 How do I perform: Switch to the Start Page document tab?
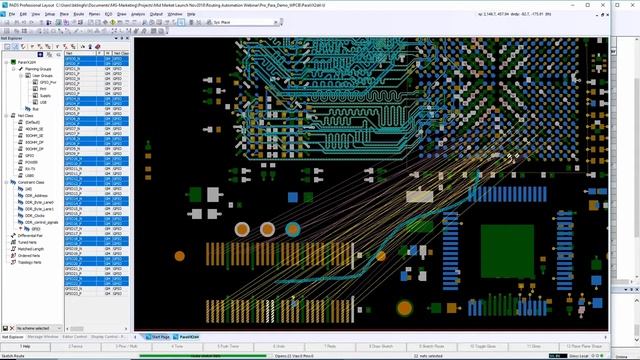click(x=158, y=337)
